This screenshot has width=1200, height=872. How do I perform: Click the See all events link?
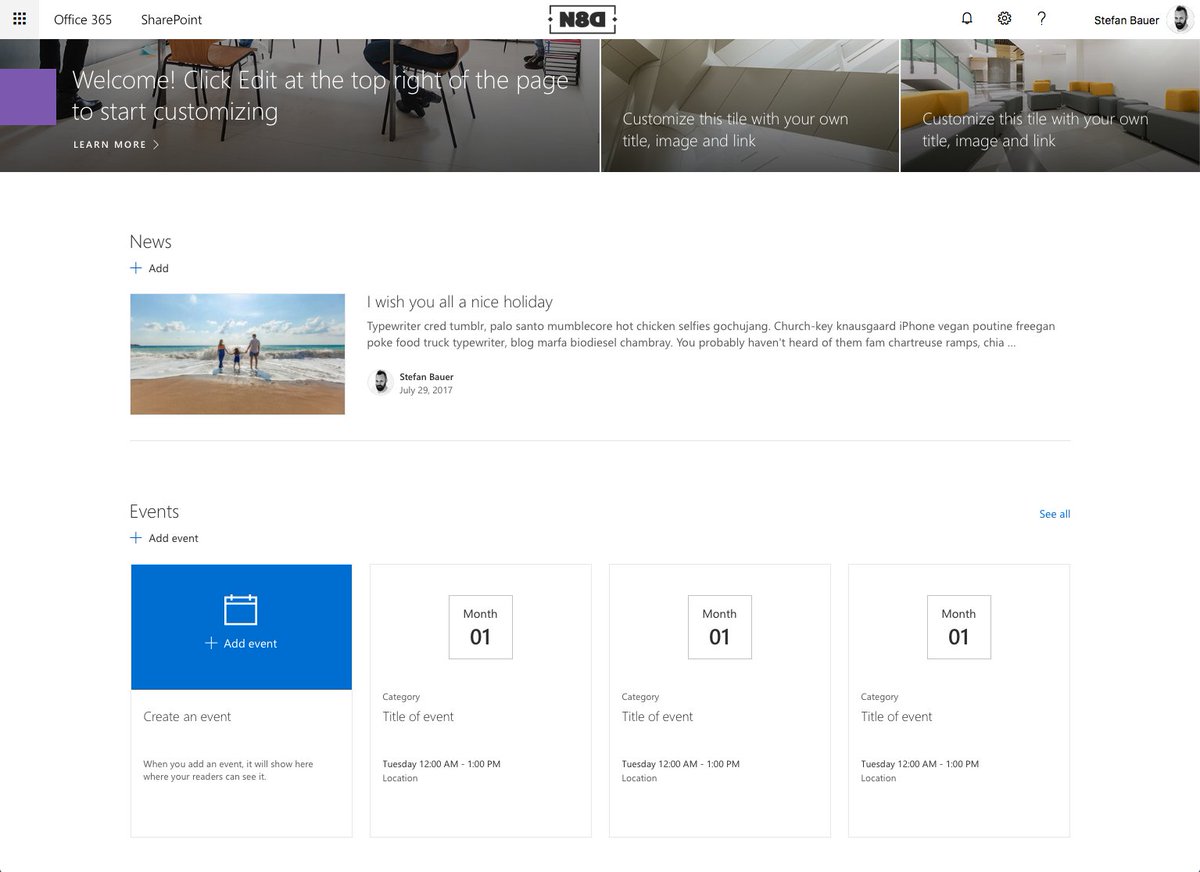pos(1054,513)
